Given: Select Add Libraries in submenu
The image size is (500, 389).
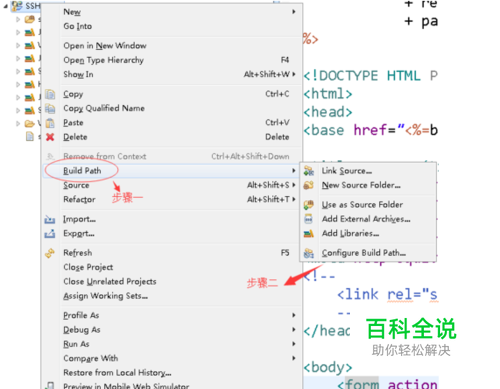Looking at the screenshot, I should point(350,233).
